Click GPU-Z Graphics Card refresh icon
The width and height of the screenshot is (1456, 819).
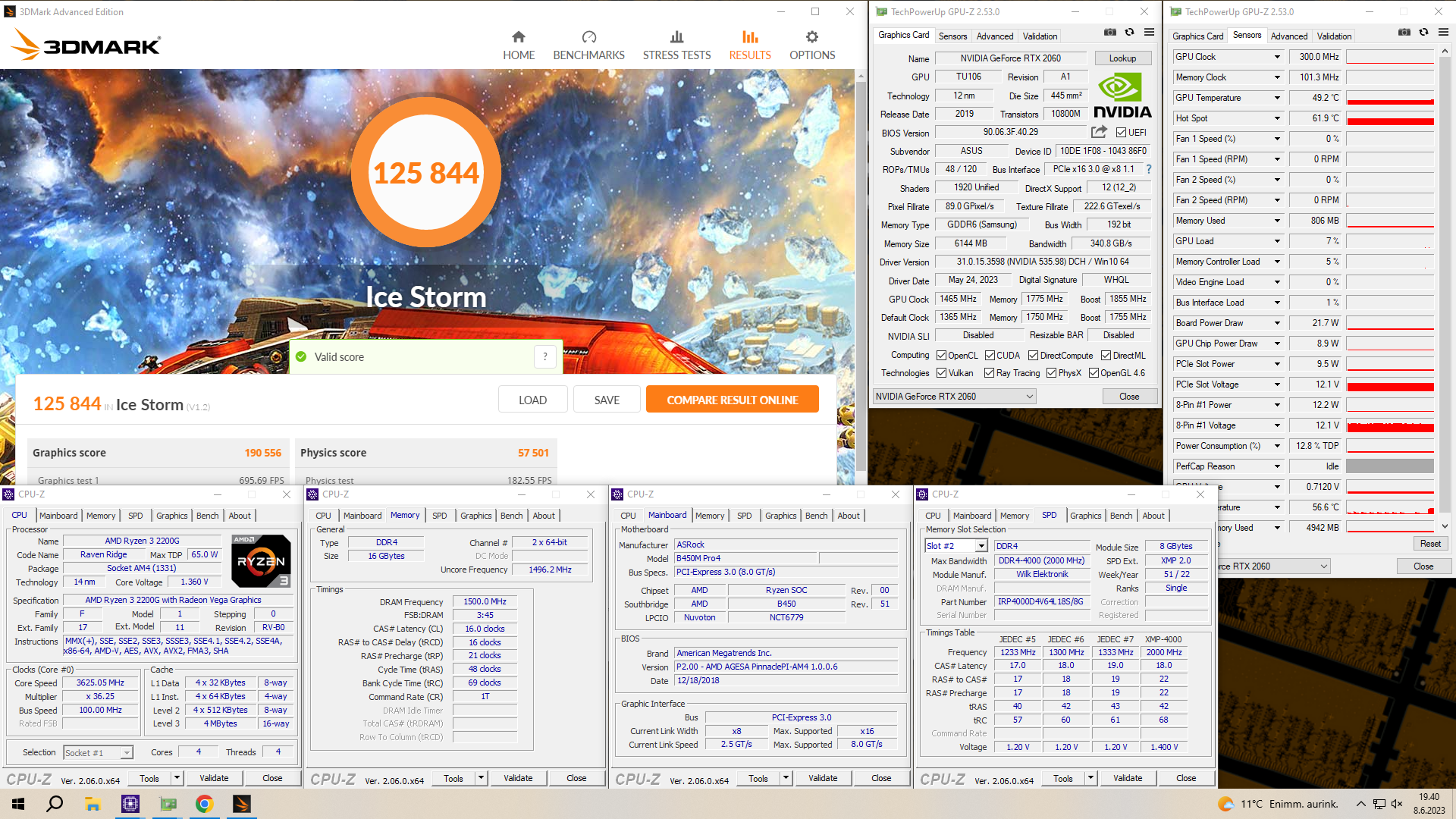1129,33
